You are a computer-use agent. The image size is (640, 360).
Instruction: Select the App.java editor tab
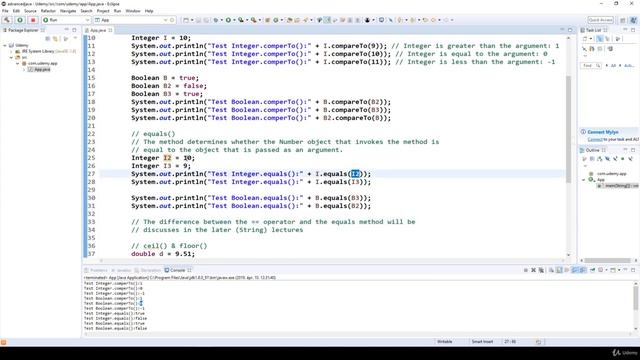(98, 30)
